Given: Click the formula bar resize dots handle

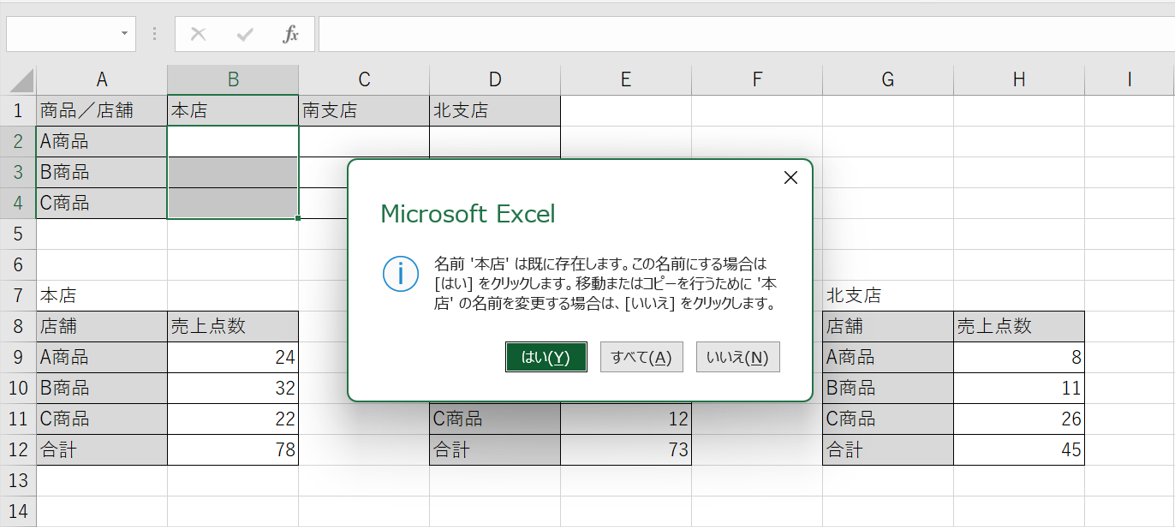Looking at the screenshot, I should [155, 34].
